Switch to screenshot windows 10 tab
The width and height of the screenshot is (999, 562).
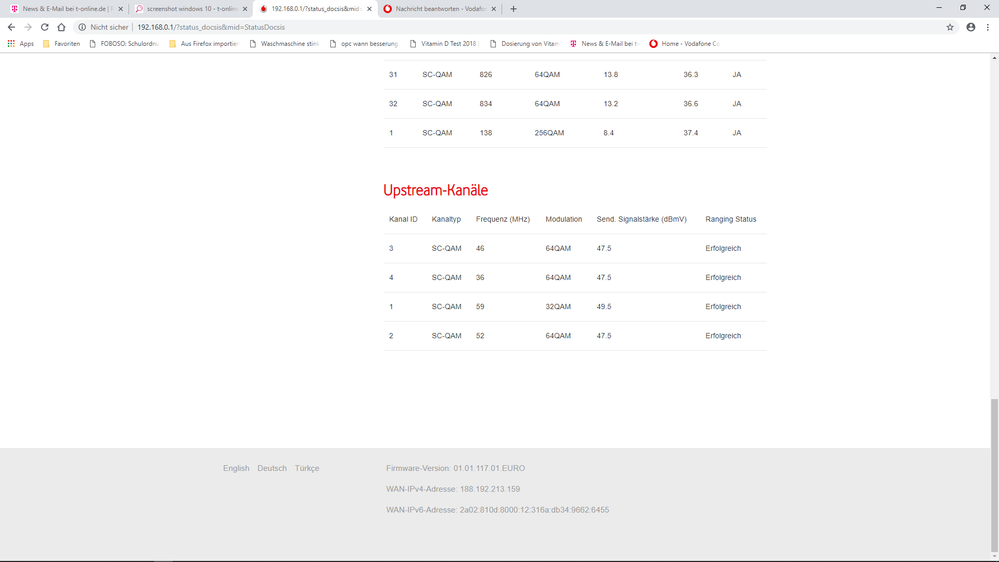click(190, 9)
